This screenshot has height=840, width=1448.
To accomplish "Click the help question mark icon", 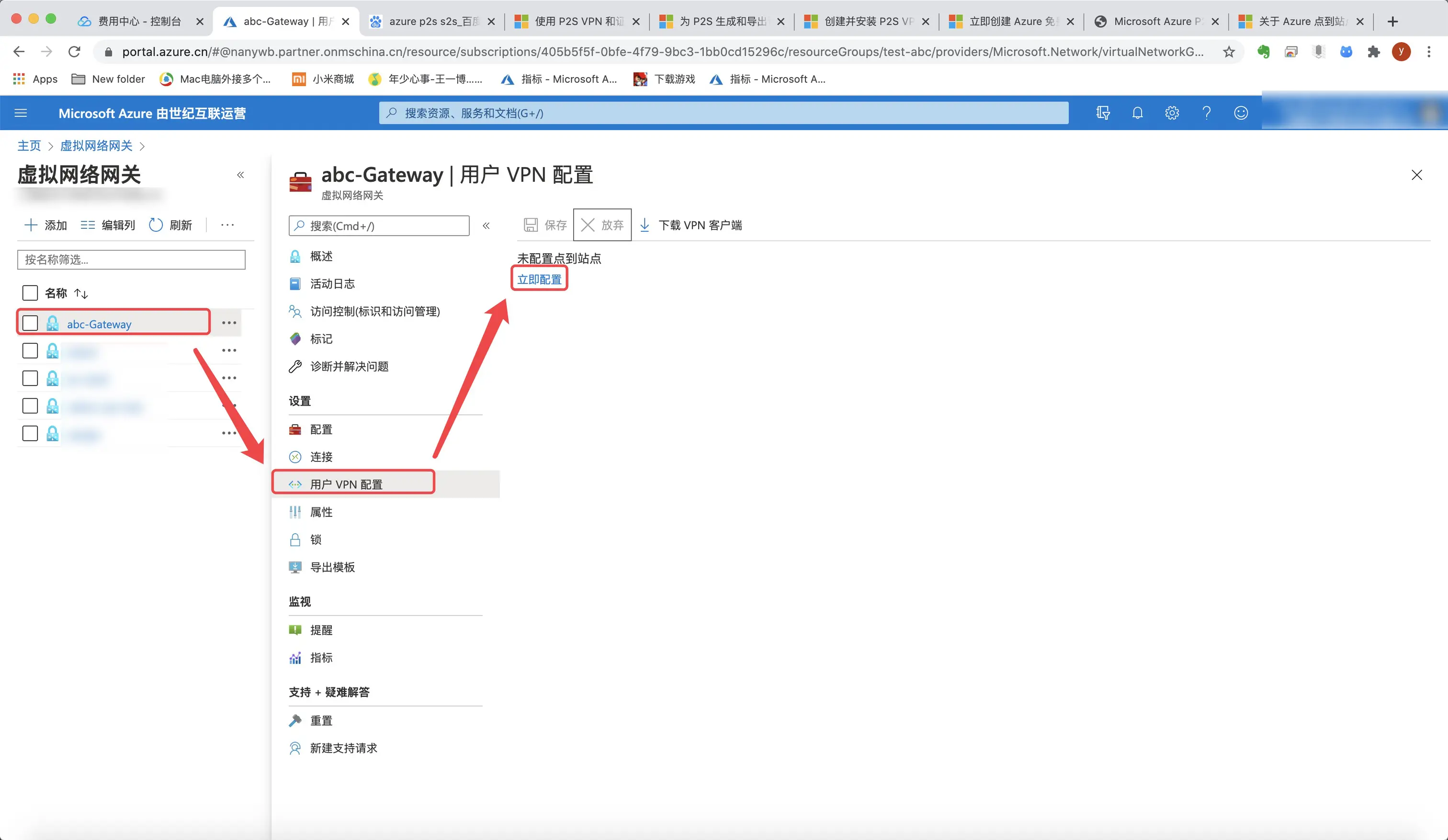I will click(x=1206, y=113).
